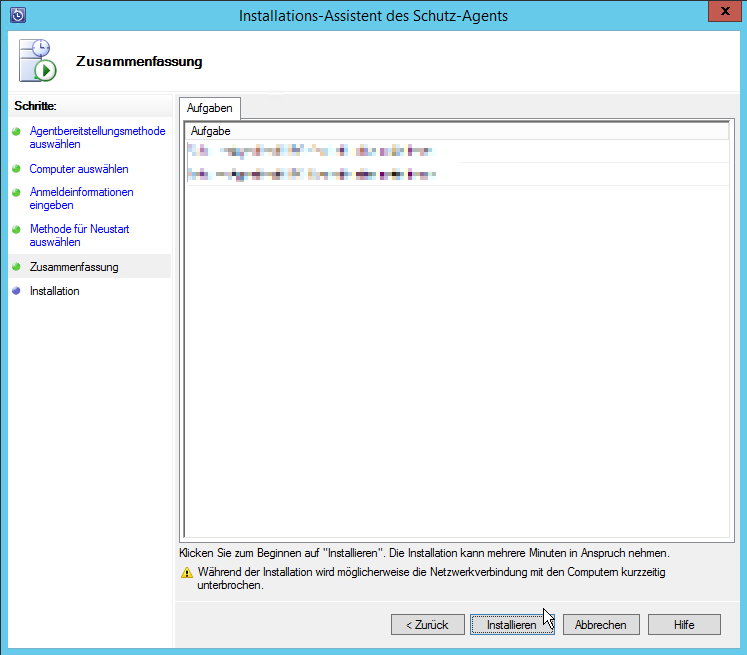
Task: Click green bullet next to Agentbereitstellungsmethode auswählen
Action: coord(16,132)
